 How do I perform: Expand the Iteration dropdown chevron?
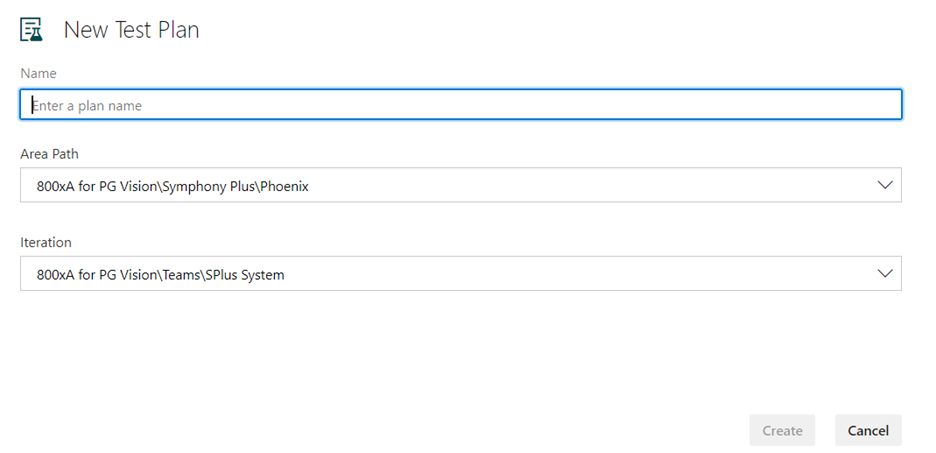click(x=885, y=273)
